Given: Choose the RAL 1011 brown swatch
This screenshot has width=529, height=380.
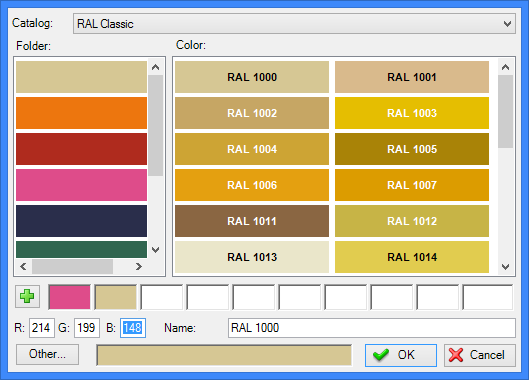Looking at the screenshot, I should click(252, 221).
